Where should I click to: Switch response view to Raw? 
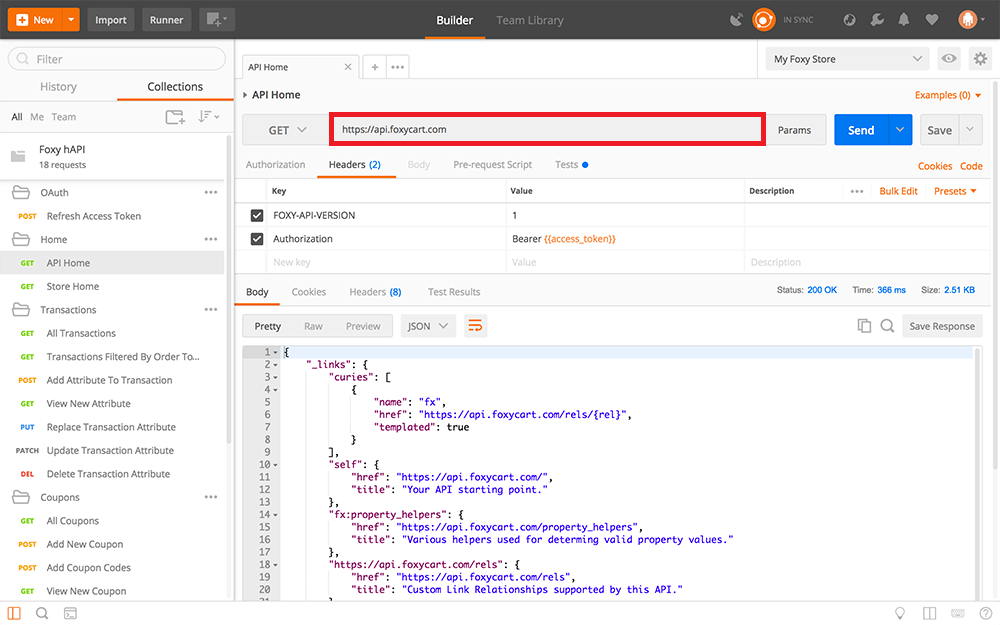click(313, 326)
